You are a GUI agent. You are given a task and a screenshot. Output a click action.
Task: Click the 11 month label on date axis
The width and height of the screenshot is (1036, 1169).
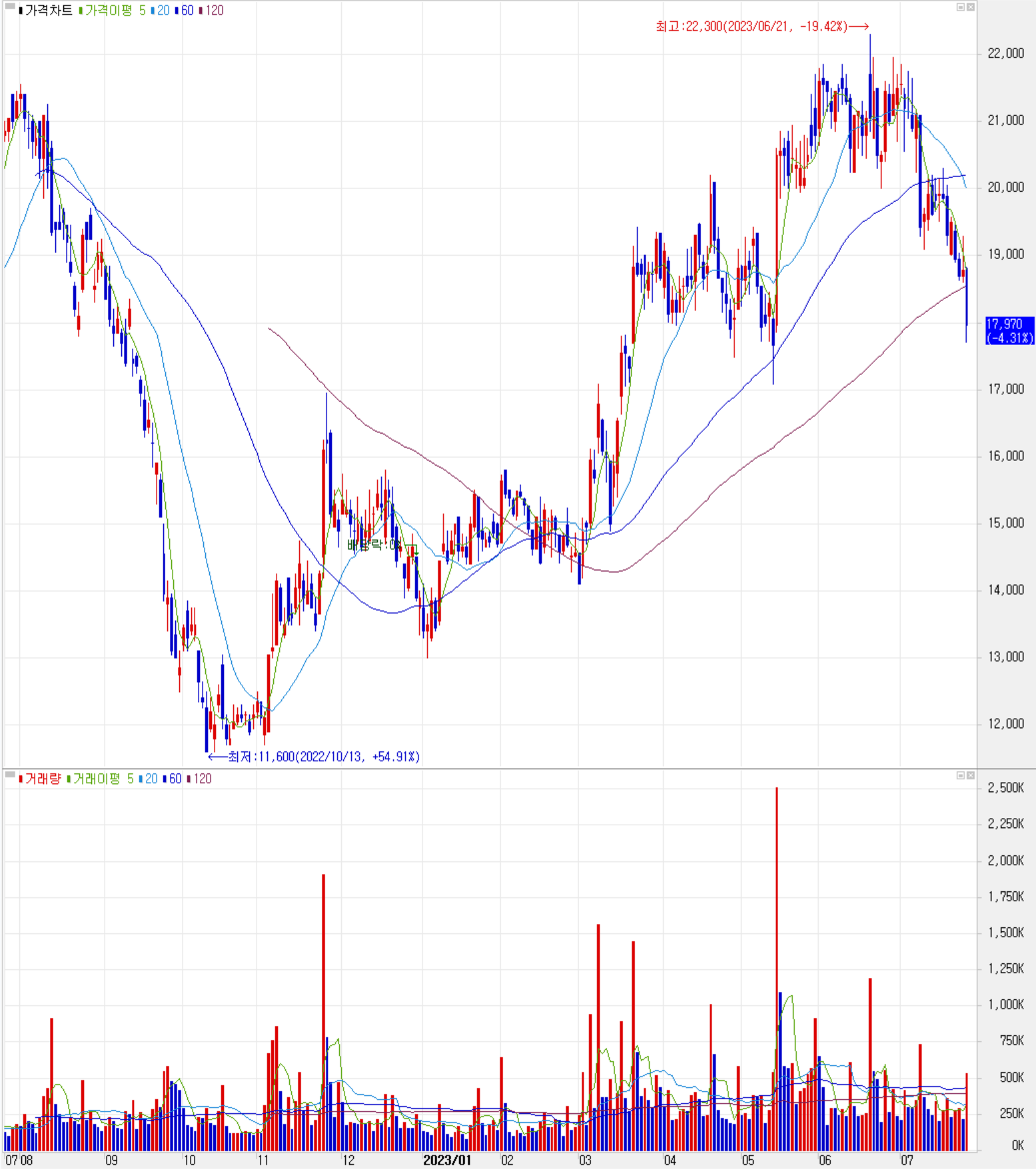pos(263,1160)
